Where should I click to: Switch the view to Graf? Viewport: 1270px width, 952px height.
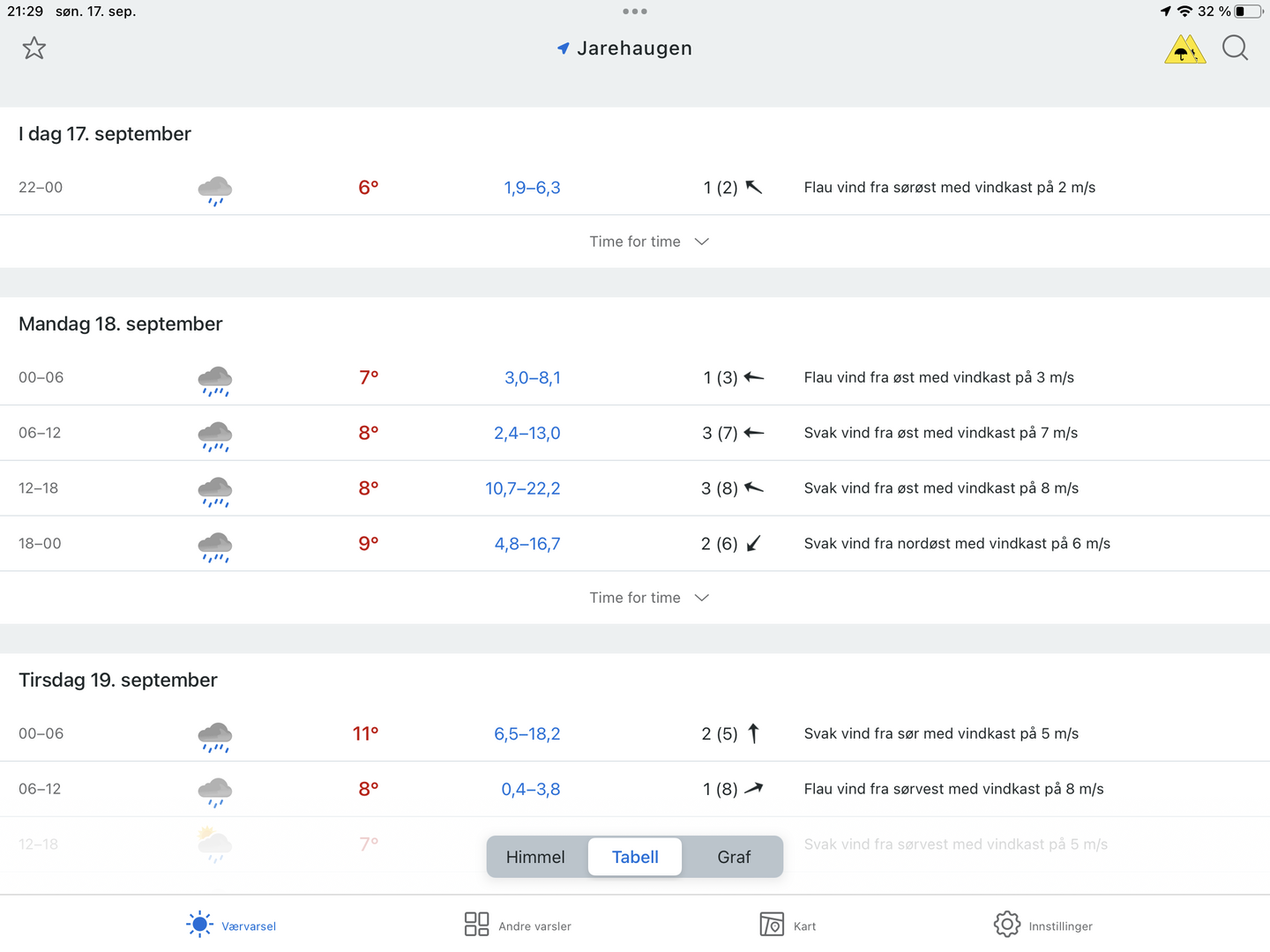734,857
